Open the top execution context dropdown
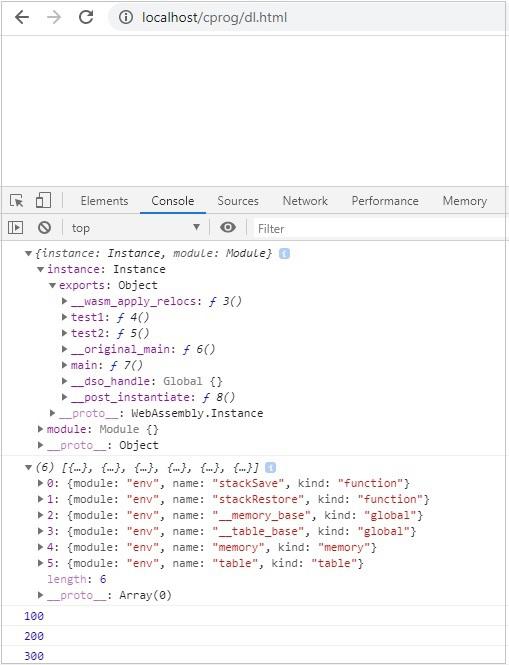Screen dimensions: 509x665 point(136,228)
